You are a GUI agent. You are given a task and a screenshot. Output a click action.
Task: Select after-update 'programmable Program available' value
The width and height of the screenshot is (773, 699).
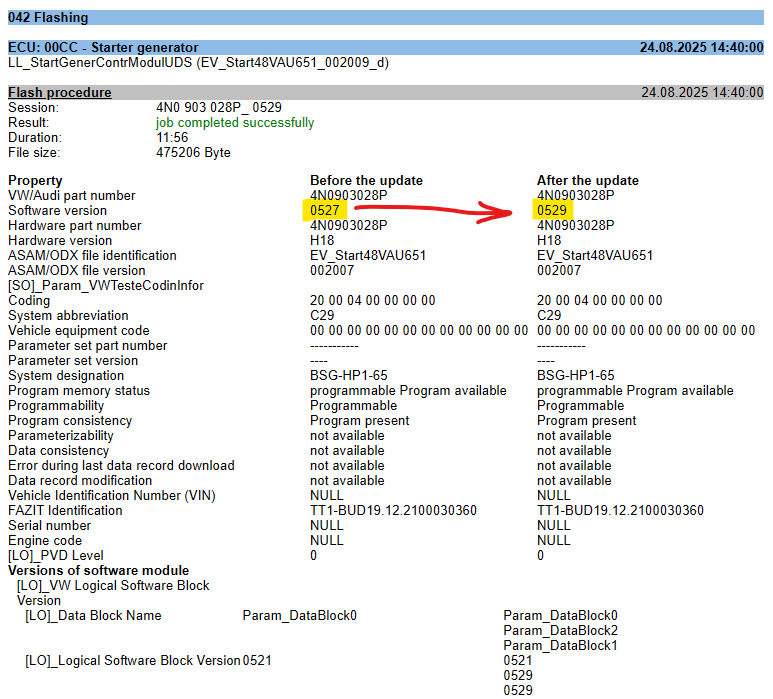tap(635, 390)
